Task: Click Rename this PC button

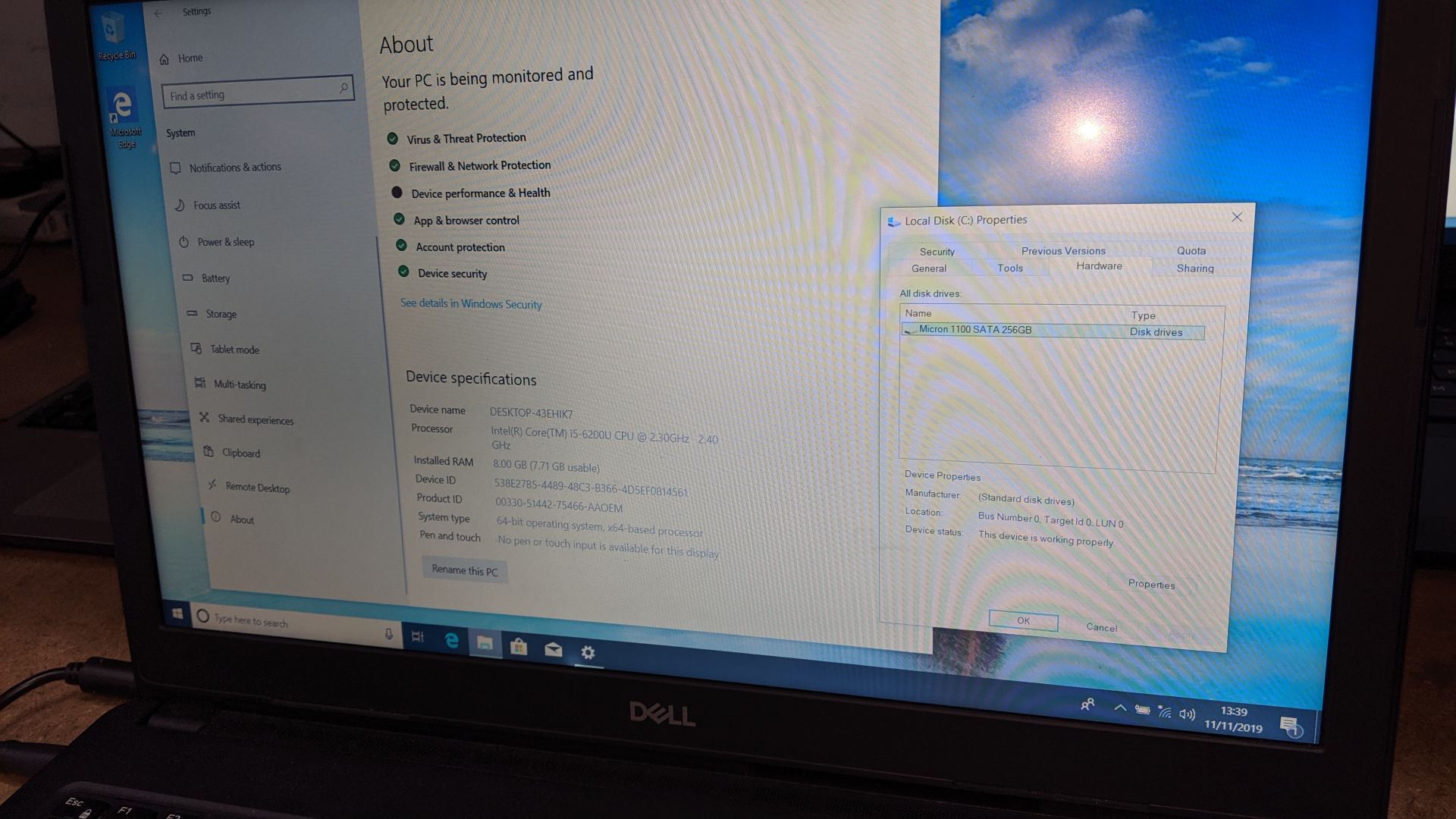Action: tap(463, 570)
